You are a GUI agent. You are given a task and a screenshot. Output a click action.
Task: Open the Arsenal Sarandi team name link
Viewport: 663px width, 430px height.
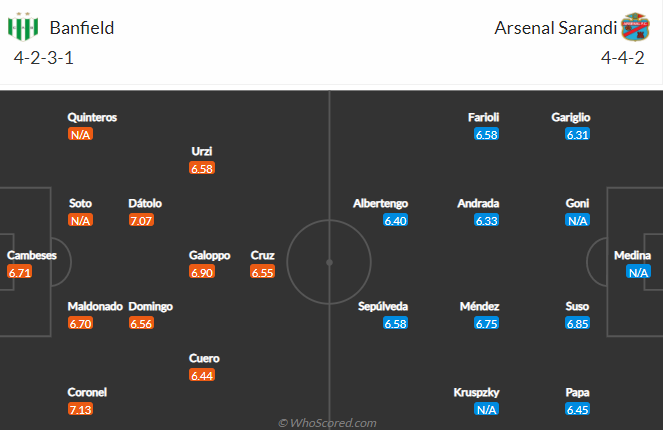click(x=556, y=28)
